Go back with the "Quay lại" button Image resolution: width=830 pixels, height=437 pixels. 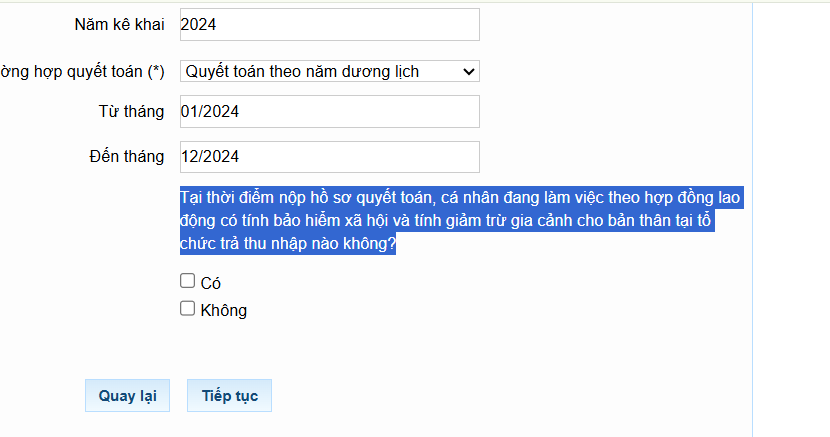(x=127, y=395)
